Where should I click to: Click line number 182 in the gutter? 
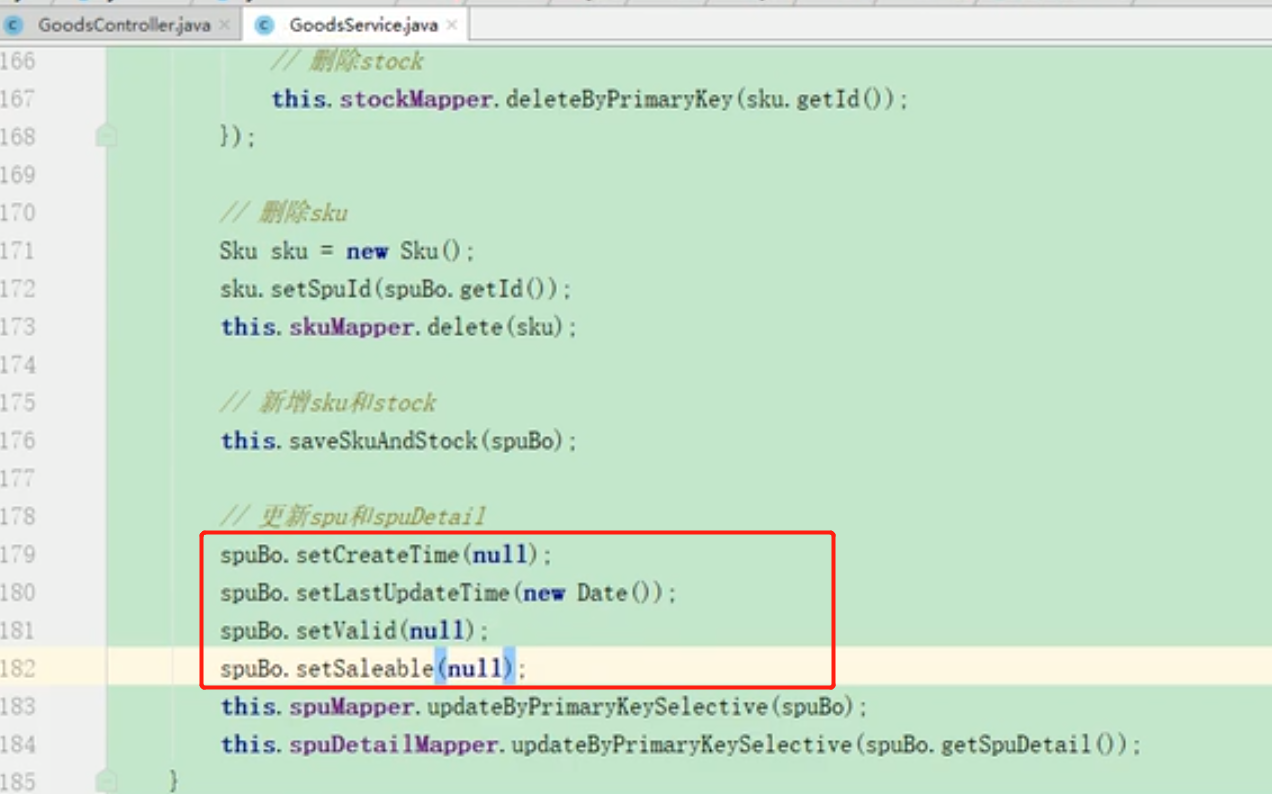pyautogui.click(x=18, y=669)
